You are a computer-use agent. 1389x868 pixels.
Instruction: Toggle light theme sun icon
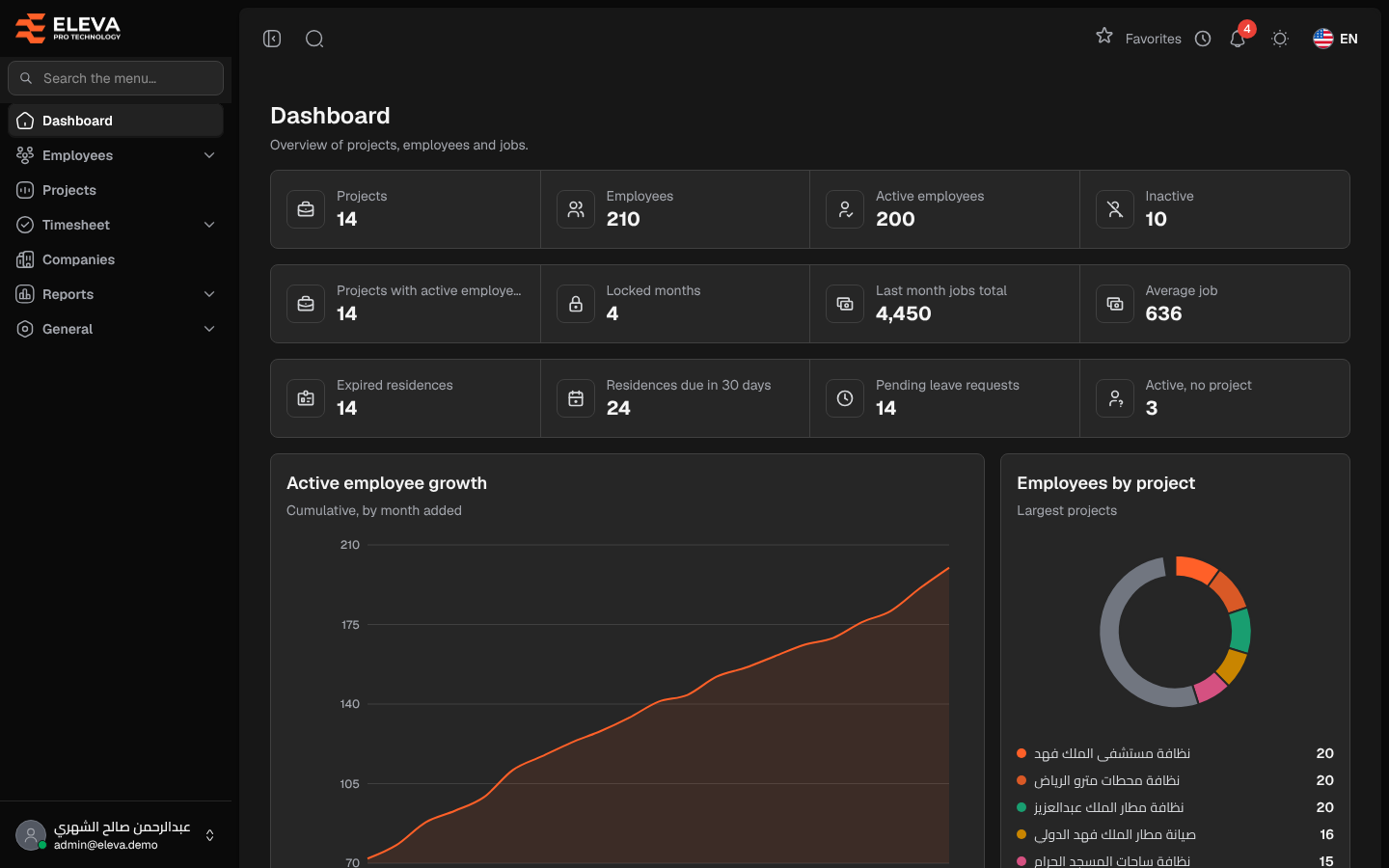1280,39
